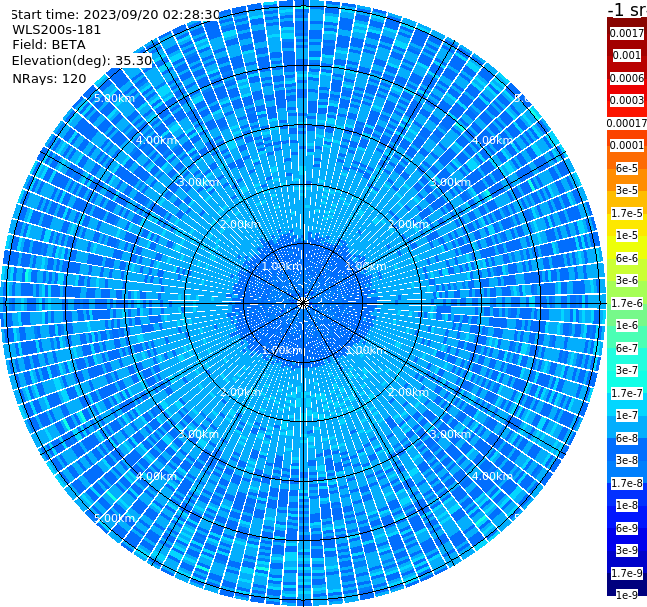Click the 0.0006 colorbar value

coord(627,78)
